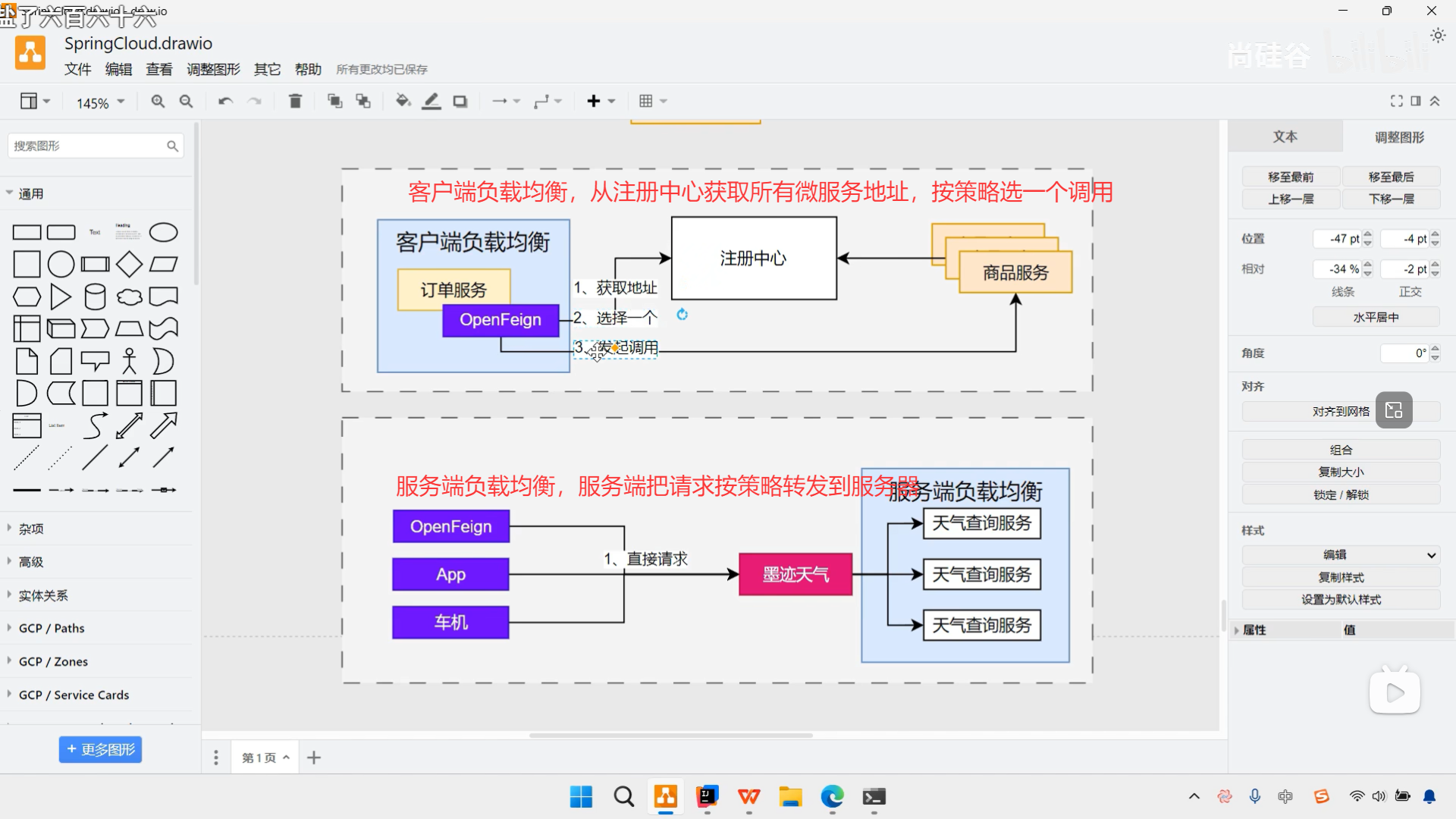Screen dimensions: 1456x819
Task: Open the line color pencil tool
Action: (431, 101)
